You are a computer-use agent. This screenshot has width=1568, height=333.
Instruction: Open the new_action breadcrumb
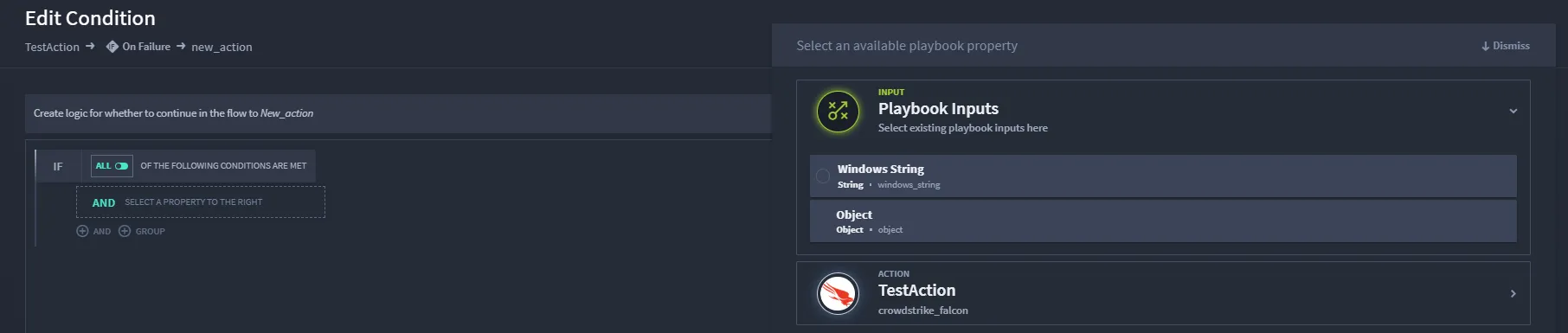point(222,47)
